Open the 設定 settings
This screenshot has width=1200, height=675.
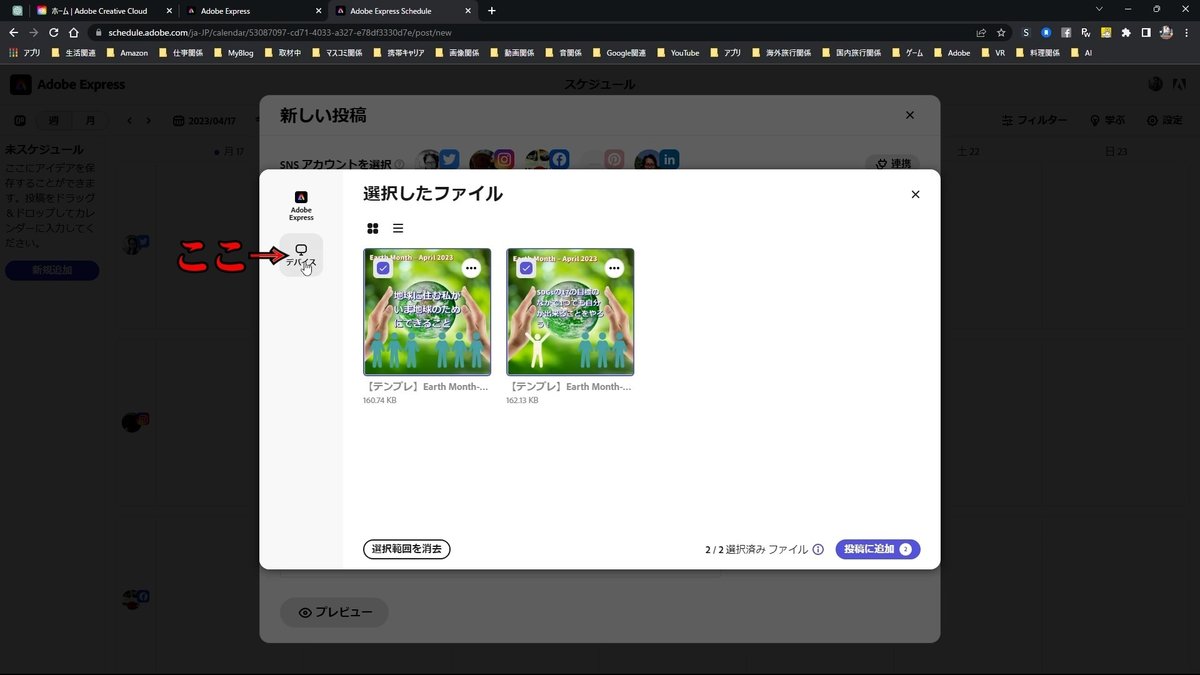tap(1165, 120)
